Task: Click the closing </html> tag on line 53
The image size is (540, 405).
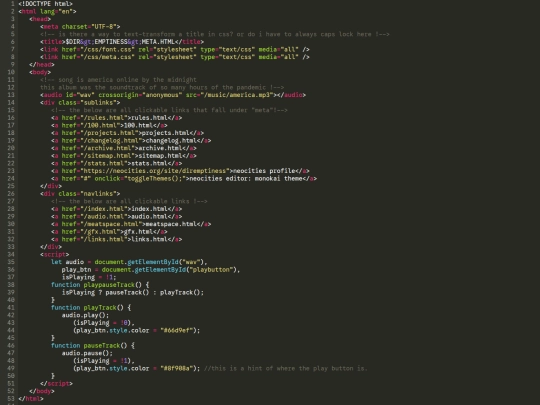Action: coord(31,398)
